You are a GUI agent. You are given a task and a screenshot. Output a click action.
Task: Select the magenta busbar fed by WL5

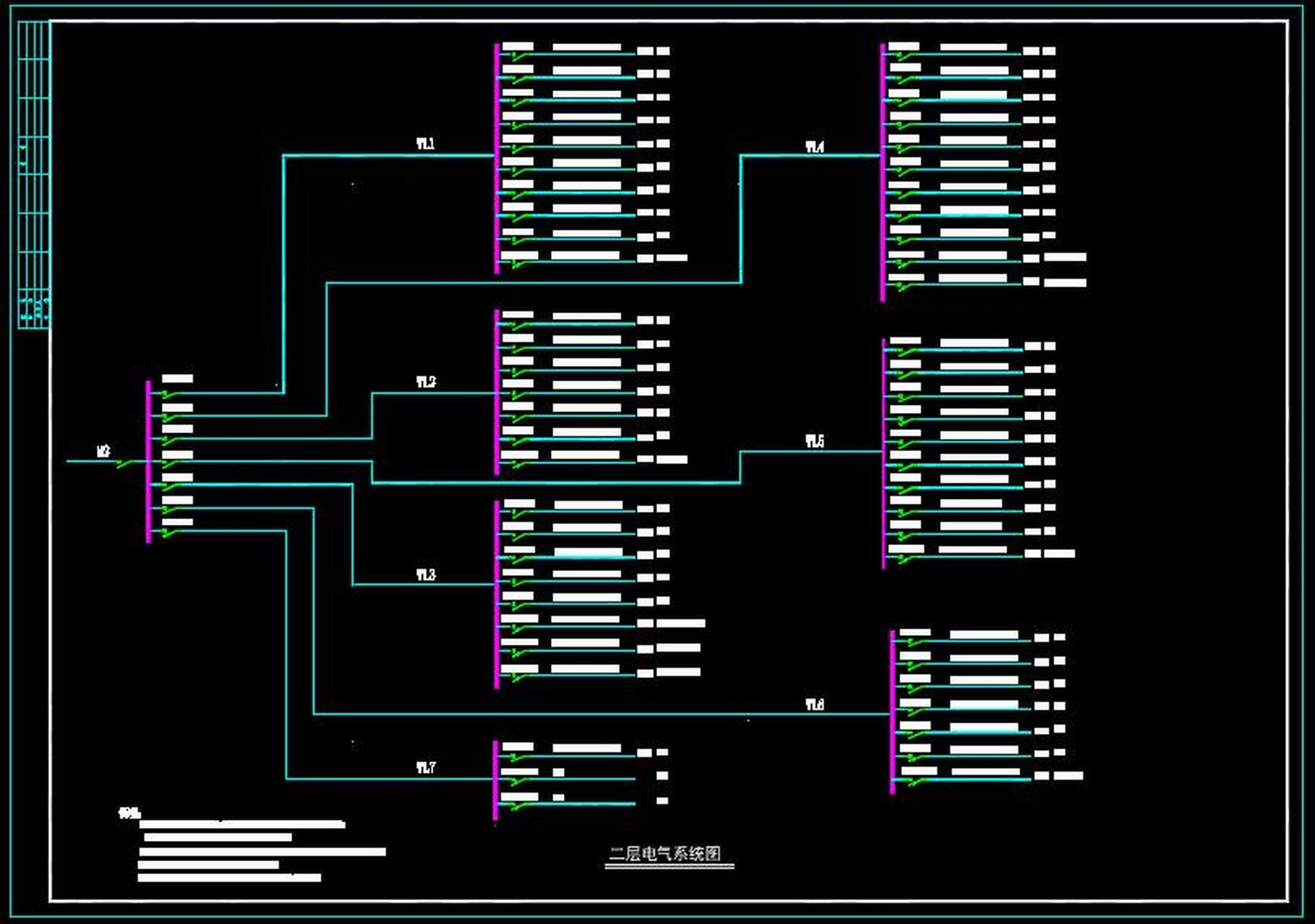click(x=883, y=453)
